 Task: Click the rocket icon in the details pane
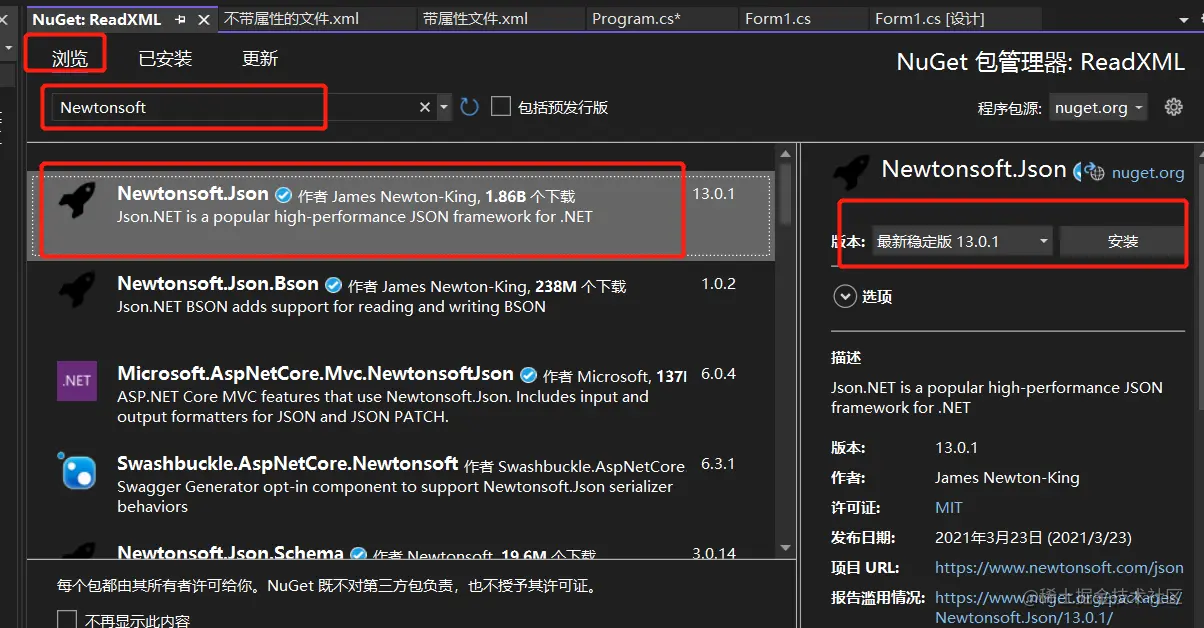[x=851, y=172]
